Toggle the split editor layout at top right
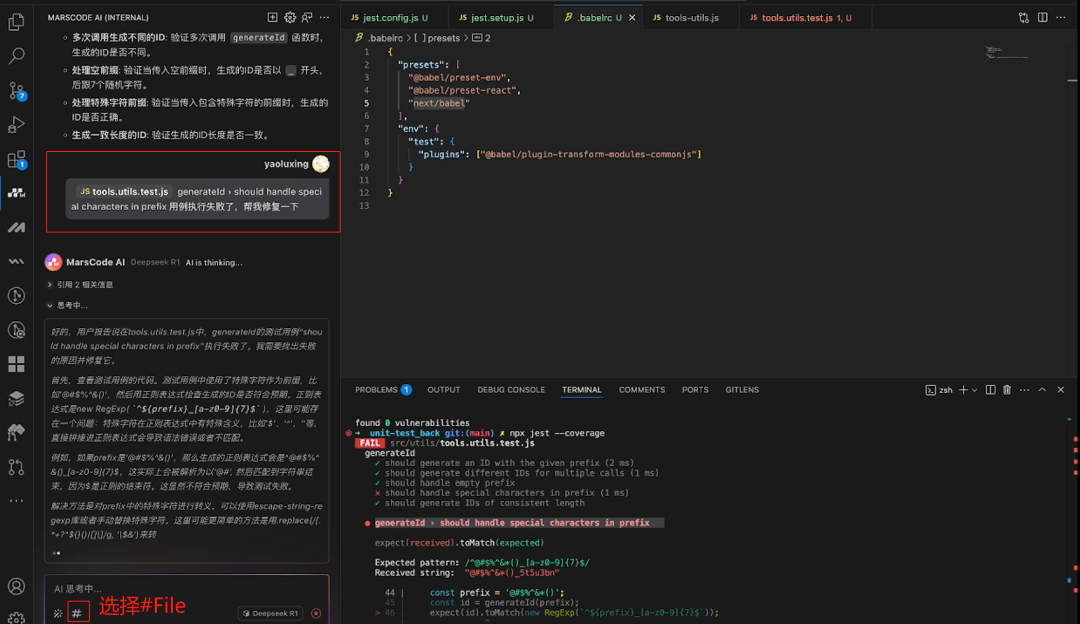 point(1041,17)
